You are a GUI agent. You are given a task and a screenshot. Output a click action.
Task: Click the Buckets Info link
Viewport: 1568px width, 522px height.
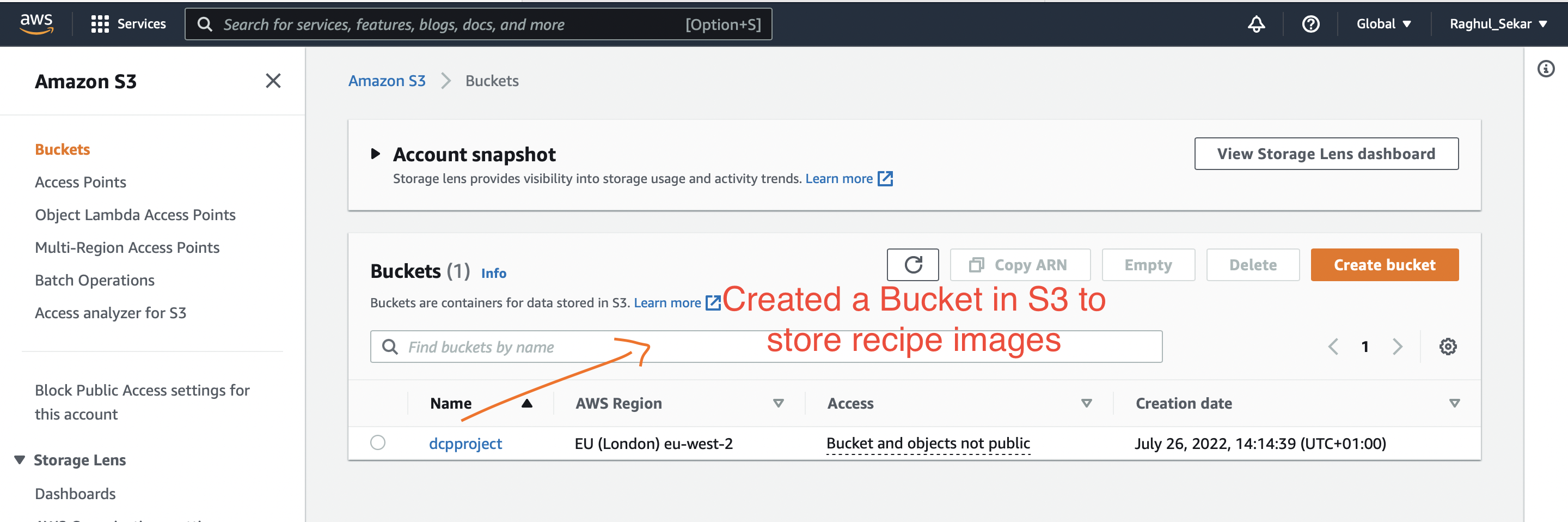click(x=494, y=274)
